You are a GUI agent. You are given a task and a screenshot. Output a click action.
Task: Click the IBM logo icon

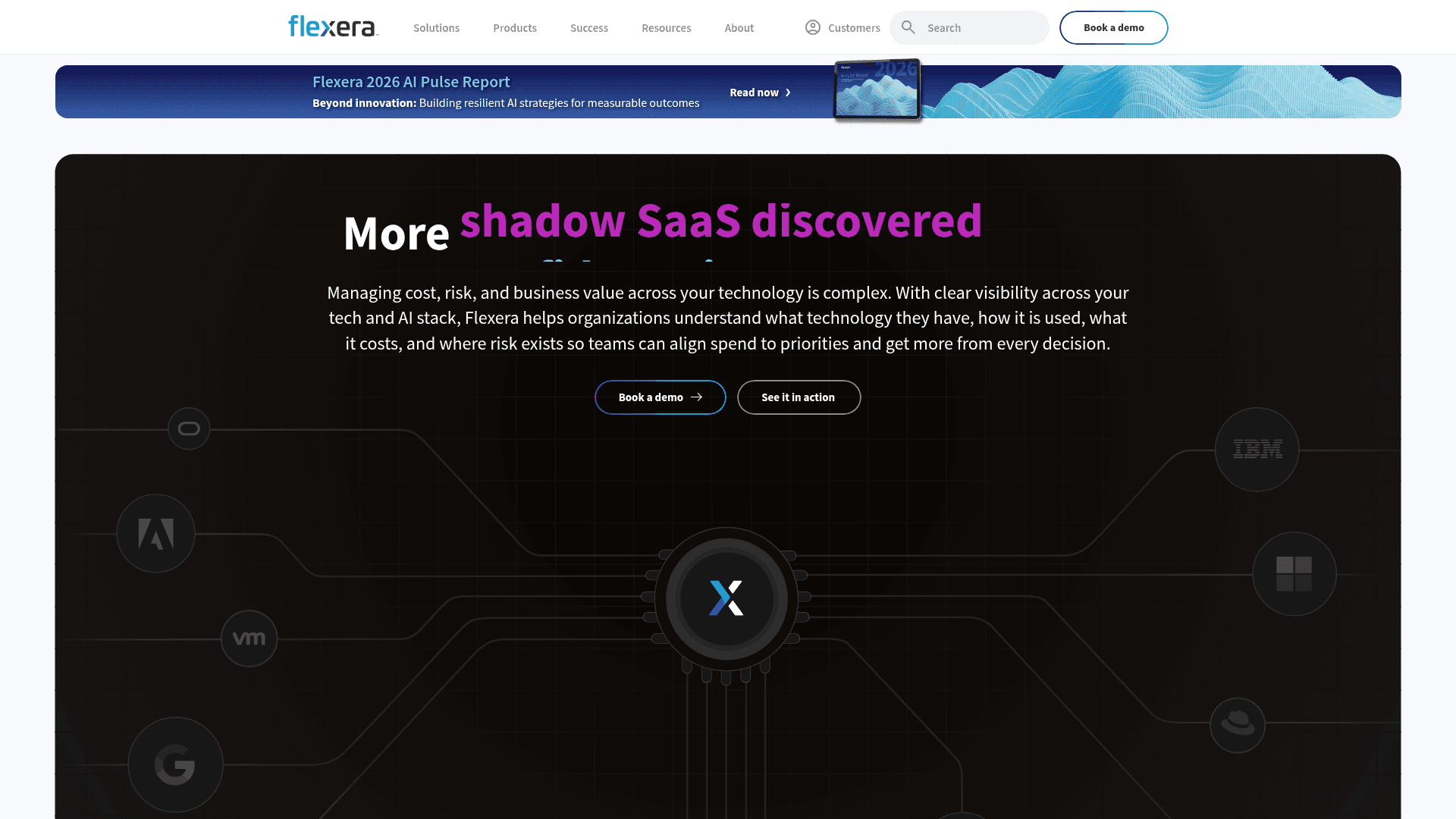coord(1257,450)
